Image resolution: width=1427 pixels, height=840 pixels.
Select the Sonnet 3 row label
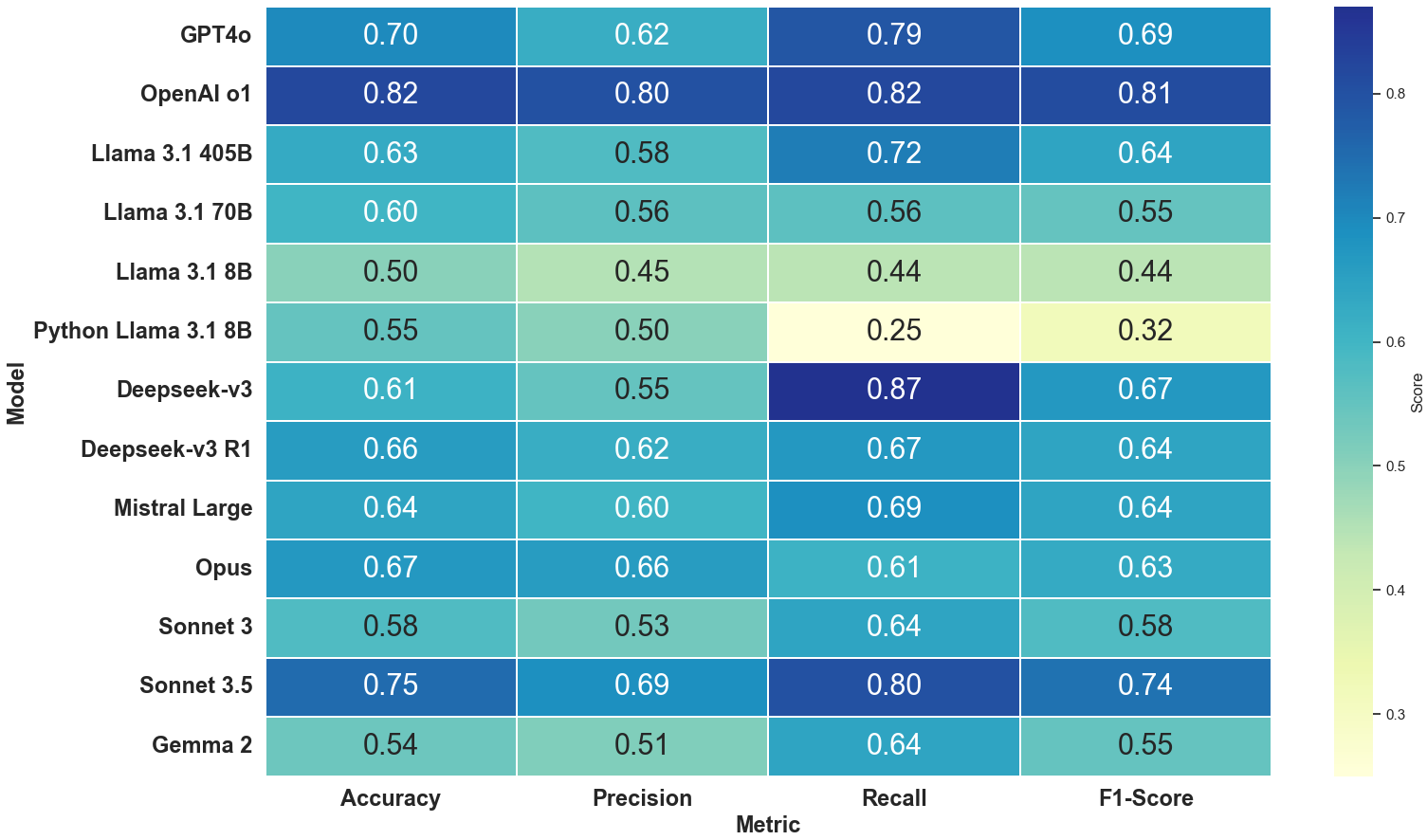coord(205,627)
